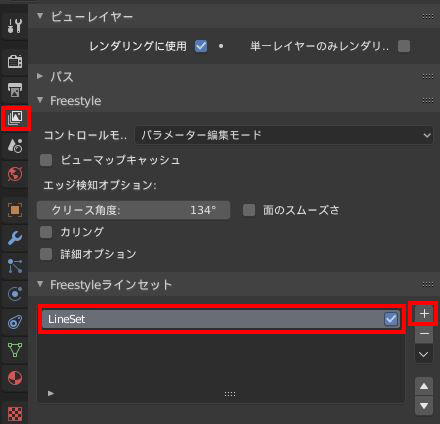Open the Render properties tab
Image resolution: width=440 pixels, height=424 pixels.
[x=15, y=61]
